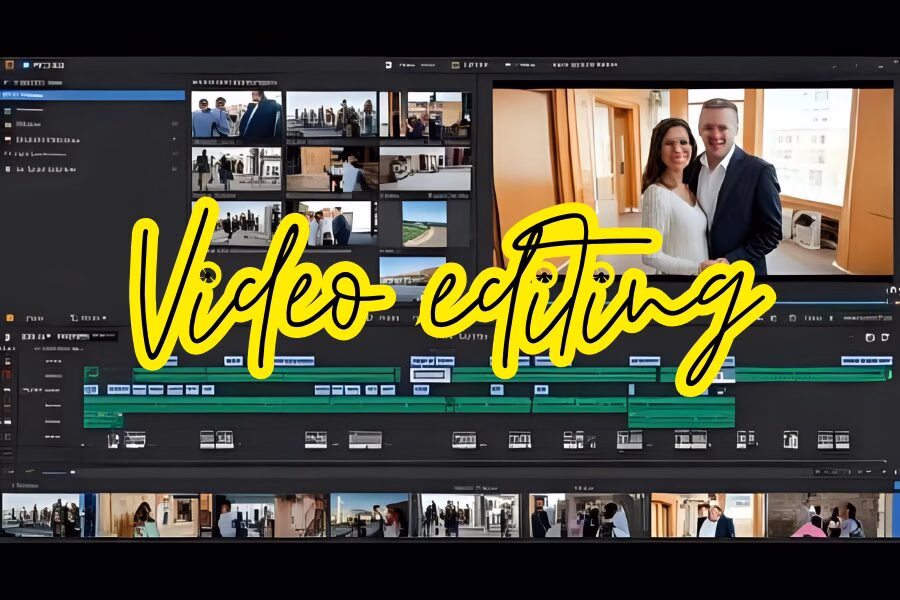Click the orange app icon in top-left corner
Viewport: 900px width, 600px height.
click(8, 65)
